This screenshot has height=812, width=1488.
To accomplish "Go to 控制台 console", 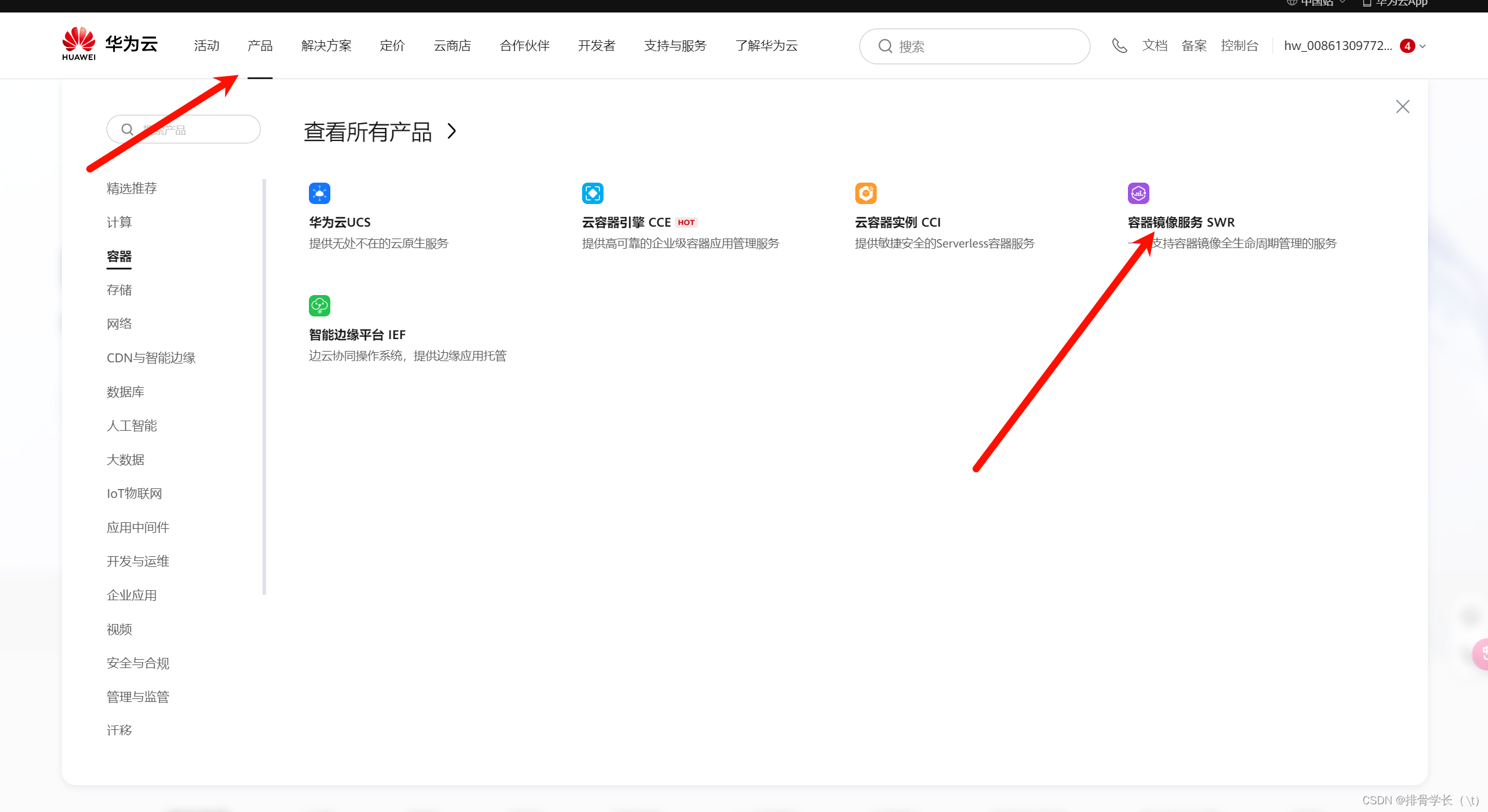I will (x=1240, y=46).
